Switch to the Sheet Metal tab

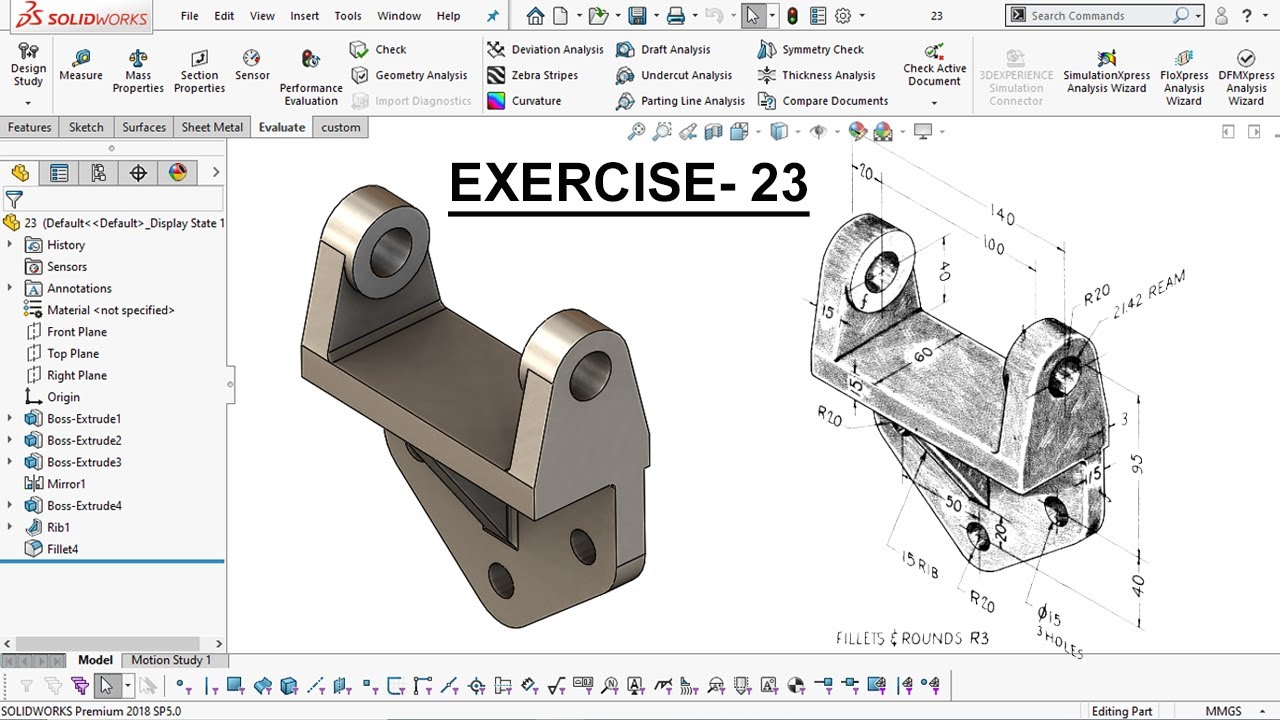pos(212,127)
